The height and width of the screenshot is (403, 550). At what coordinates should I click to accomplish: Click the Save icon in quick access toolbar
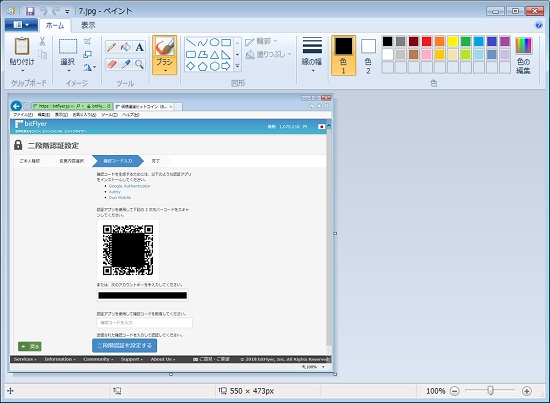(30, 11)
